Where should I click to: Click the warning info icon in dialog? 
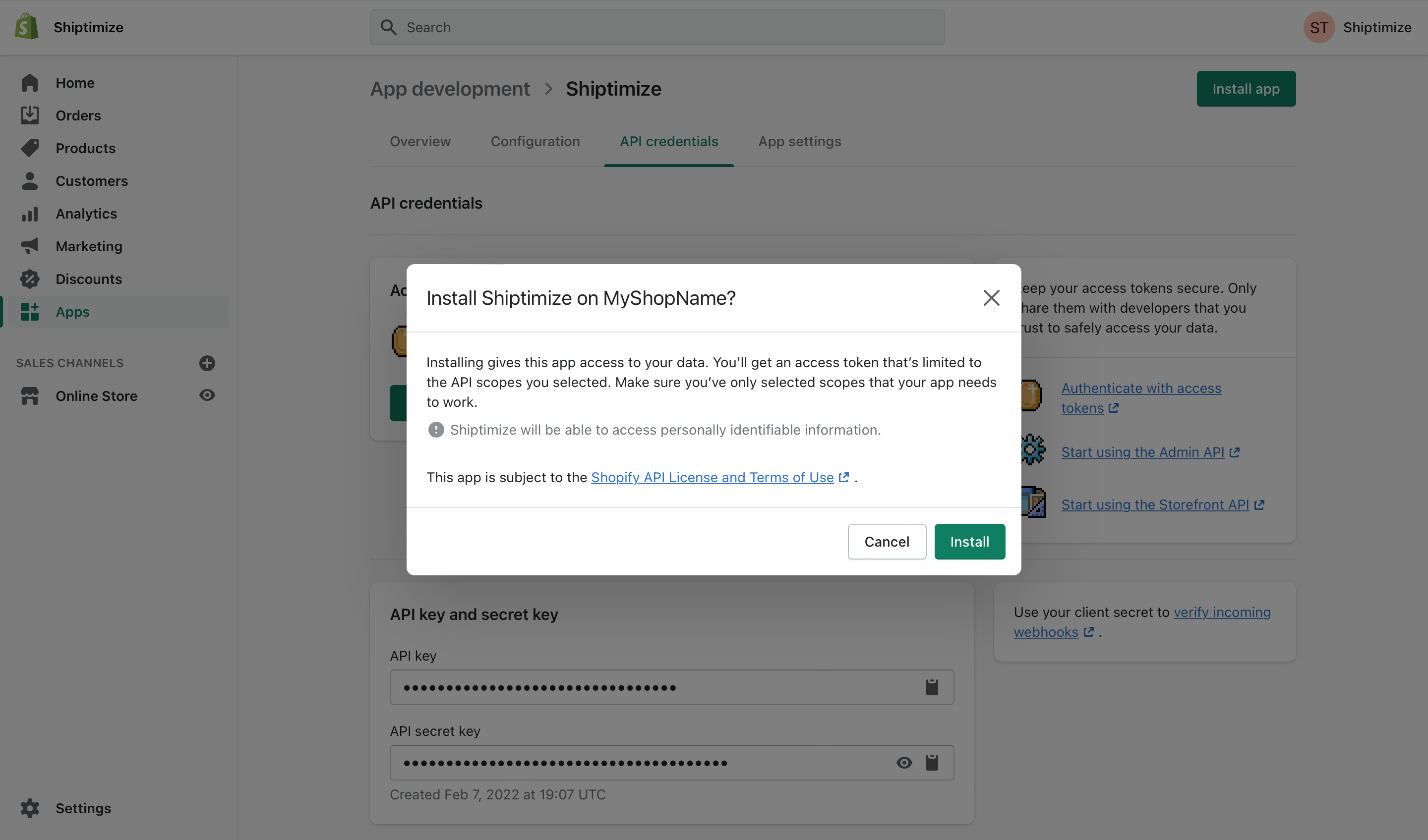435,430
